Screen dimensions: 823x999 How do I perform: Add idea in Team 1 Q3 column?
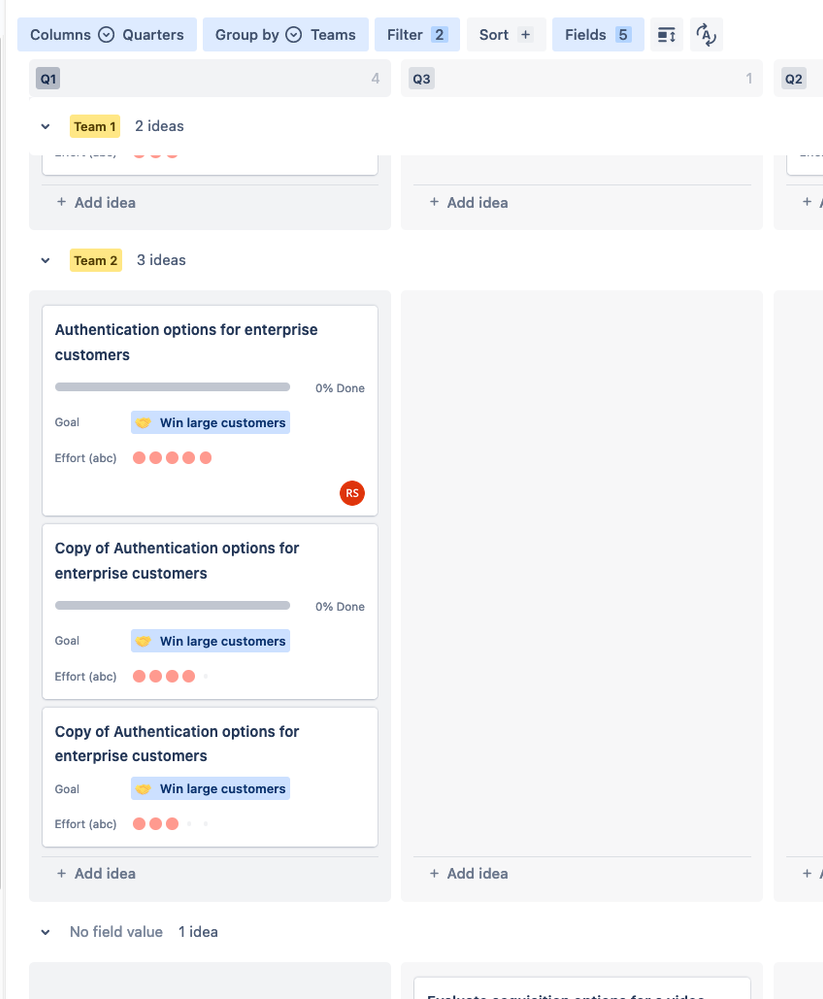coord(469,203)
